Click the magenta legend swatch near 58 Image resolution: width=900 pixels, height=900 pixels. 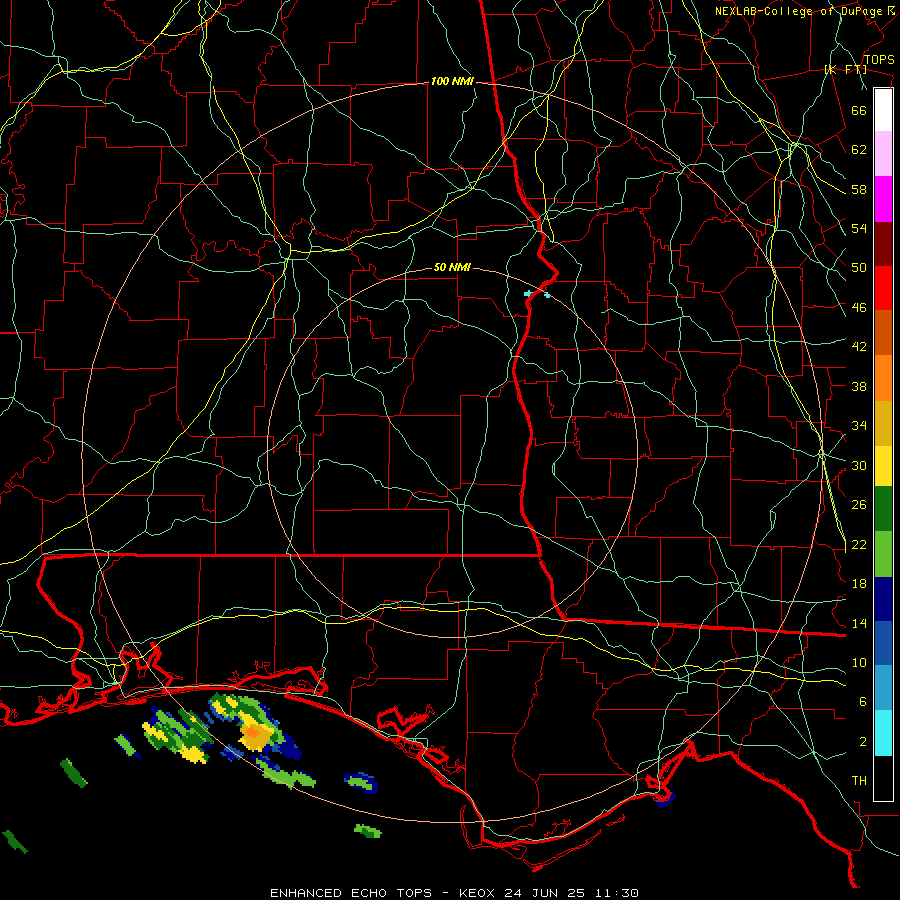(883, 199)
